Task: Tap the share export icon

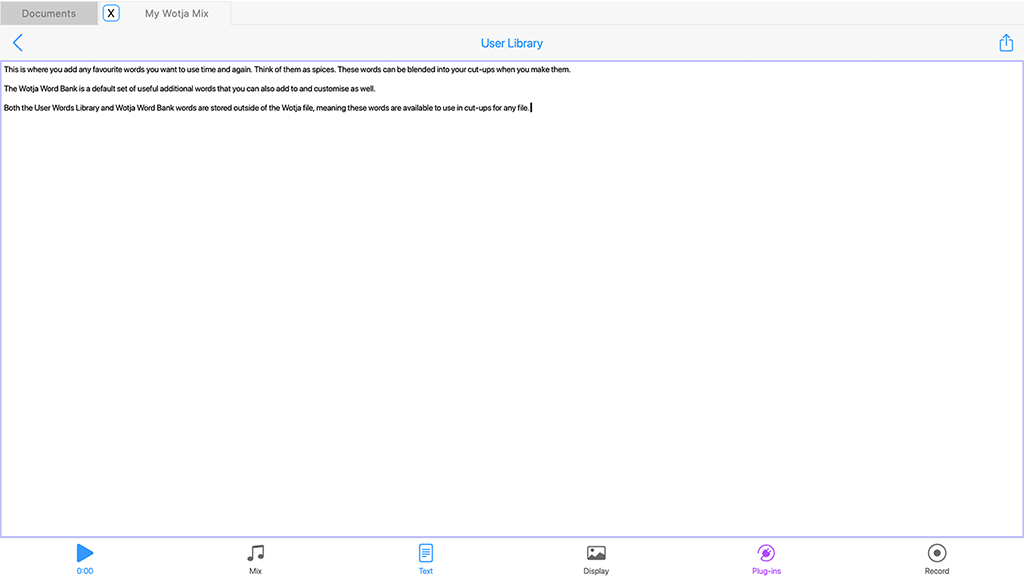Action: (1006, 43)
